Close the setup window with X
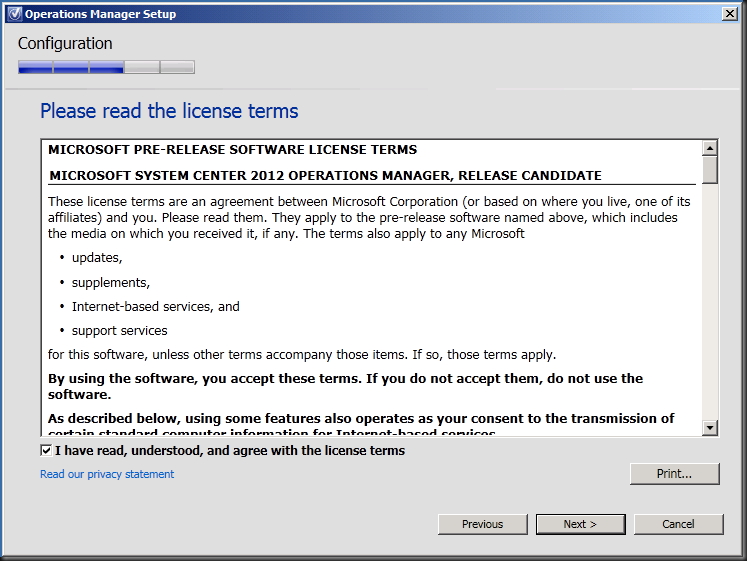This screenshot has height=561, width=747. [729, 14]
